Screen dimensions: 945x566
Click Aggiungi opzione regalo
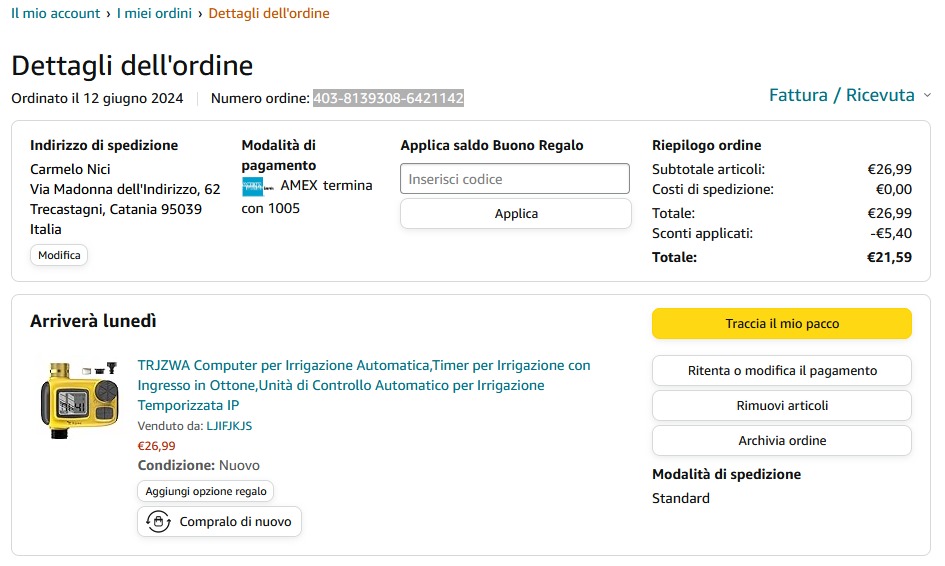click(205, 491)
